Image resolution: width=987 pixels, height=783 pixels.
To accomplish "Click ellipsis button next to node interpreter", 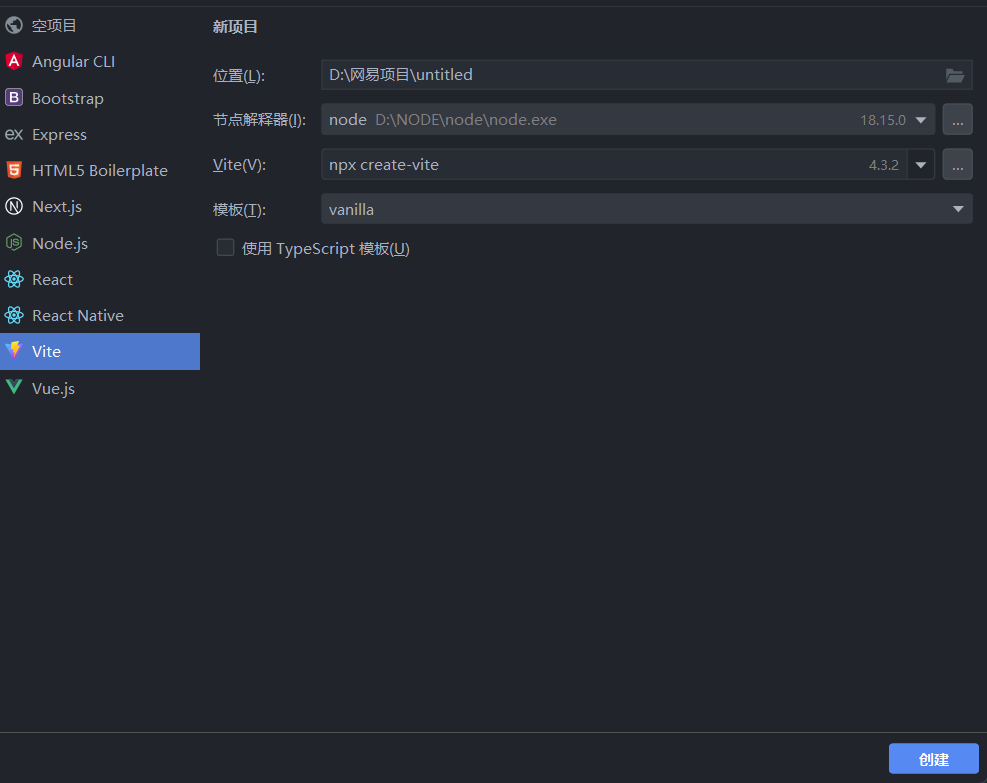I will coord(957,120).
